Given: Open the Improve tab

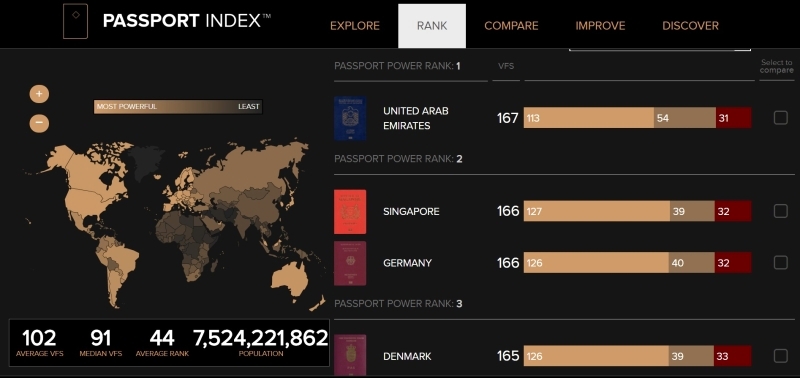Looking at the screenshot, I should click(601, 26).
